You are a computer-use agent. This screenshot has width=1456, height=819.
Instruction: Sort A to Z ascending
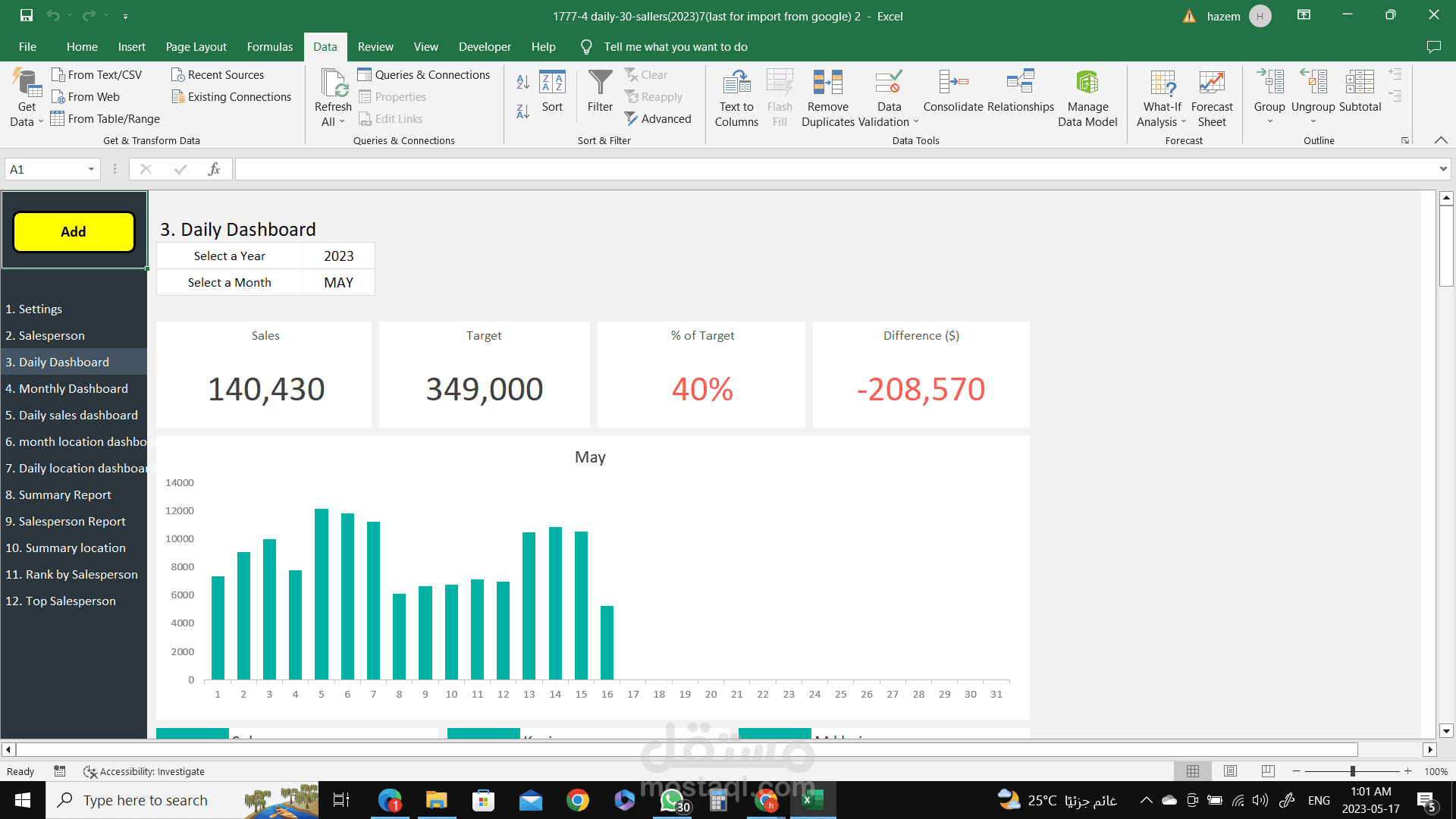(x=522, y=82)
